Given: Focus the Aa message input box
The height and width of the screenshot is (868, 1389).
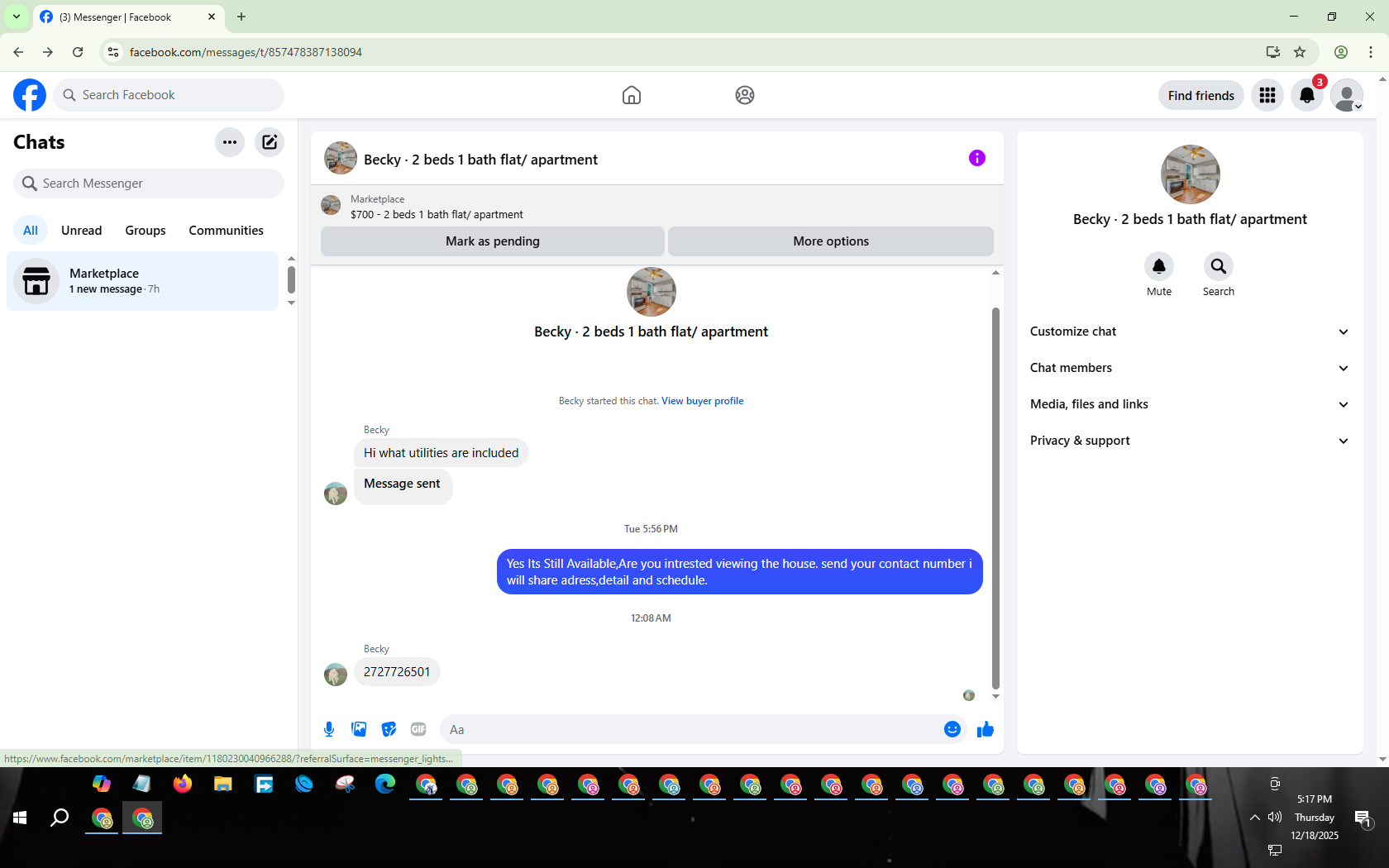Looking at the screenshot, I should pyautogui.click(x=691, y=729).
